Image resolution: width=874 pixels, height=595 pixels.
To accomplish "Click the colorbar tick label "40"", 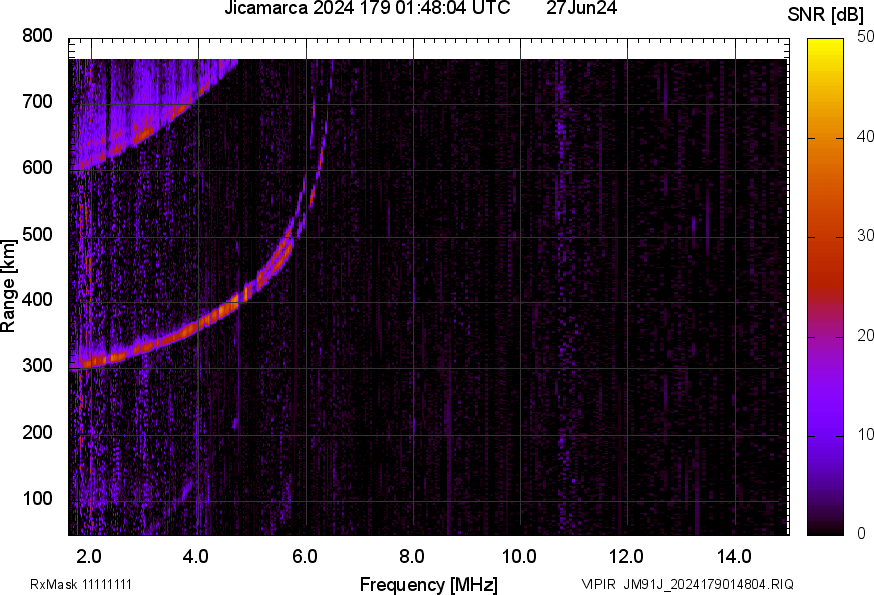I will (x=865, y=136).
